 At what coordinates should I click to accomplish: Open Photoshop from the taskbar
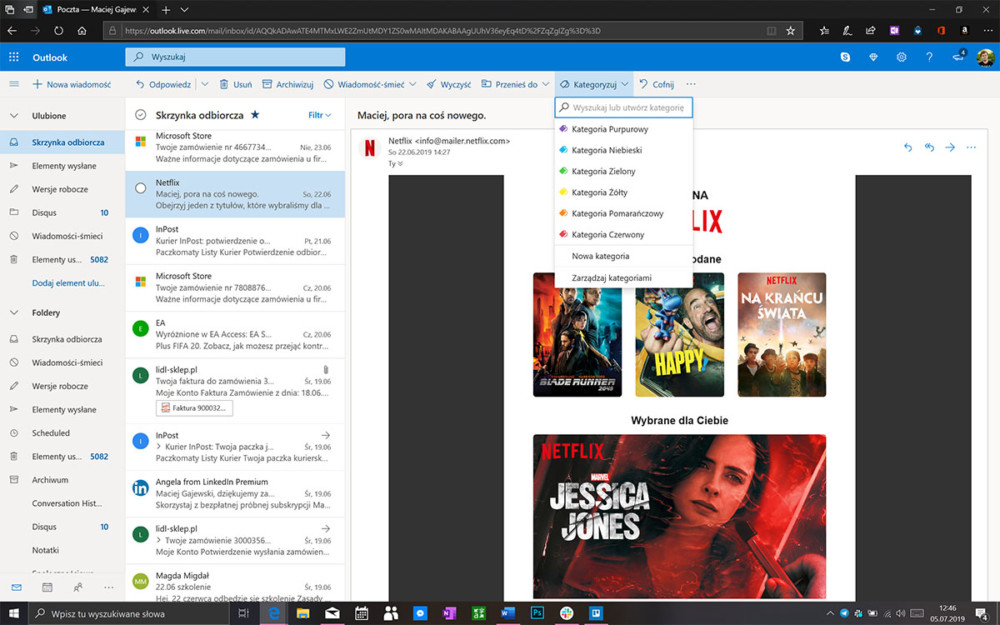[537, 613]
